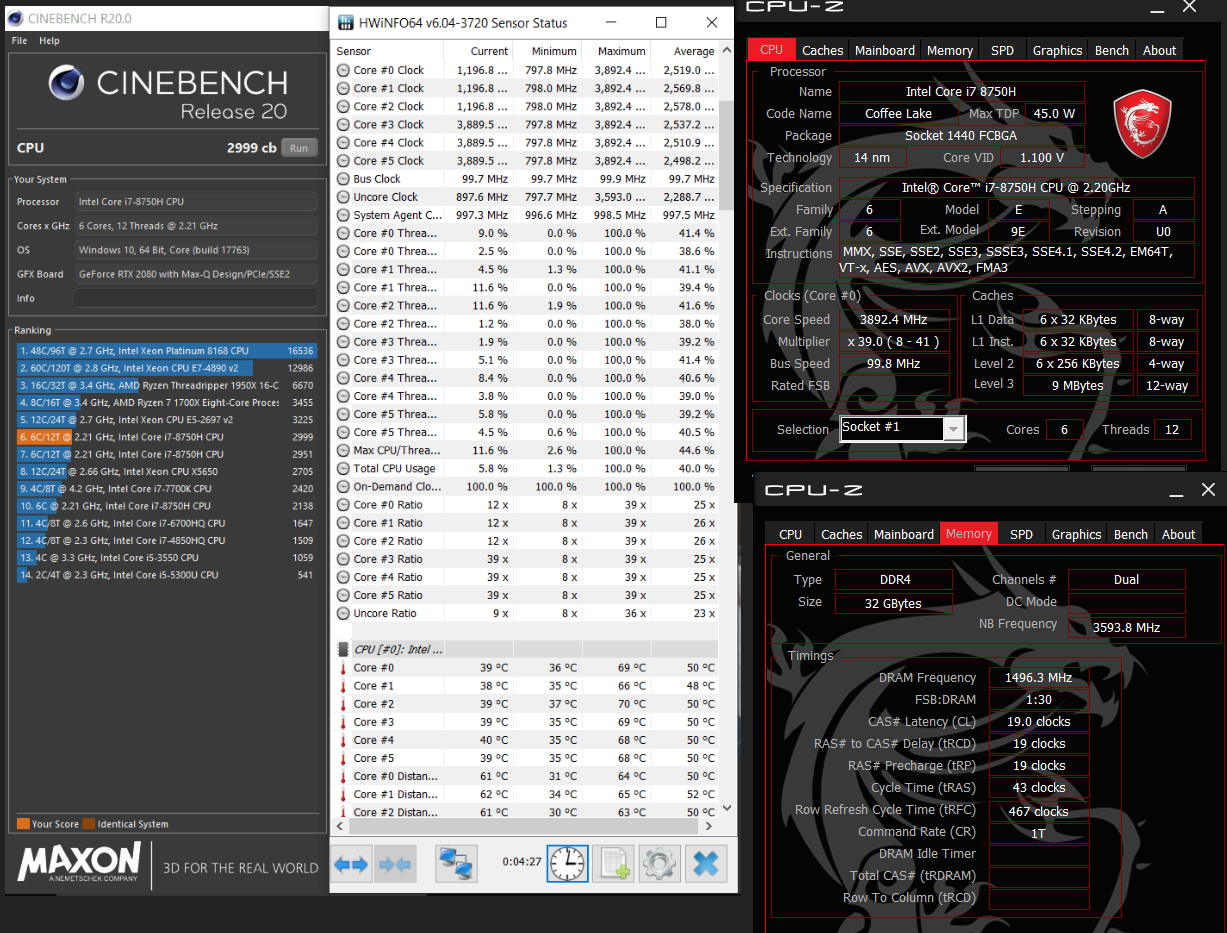Viewport: 1227px width, 933px height.
Task: Open the remote network monitoring icon in HWiNFO
Action: pos(456,863)
